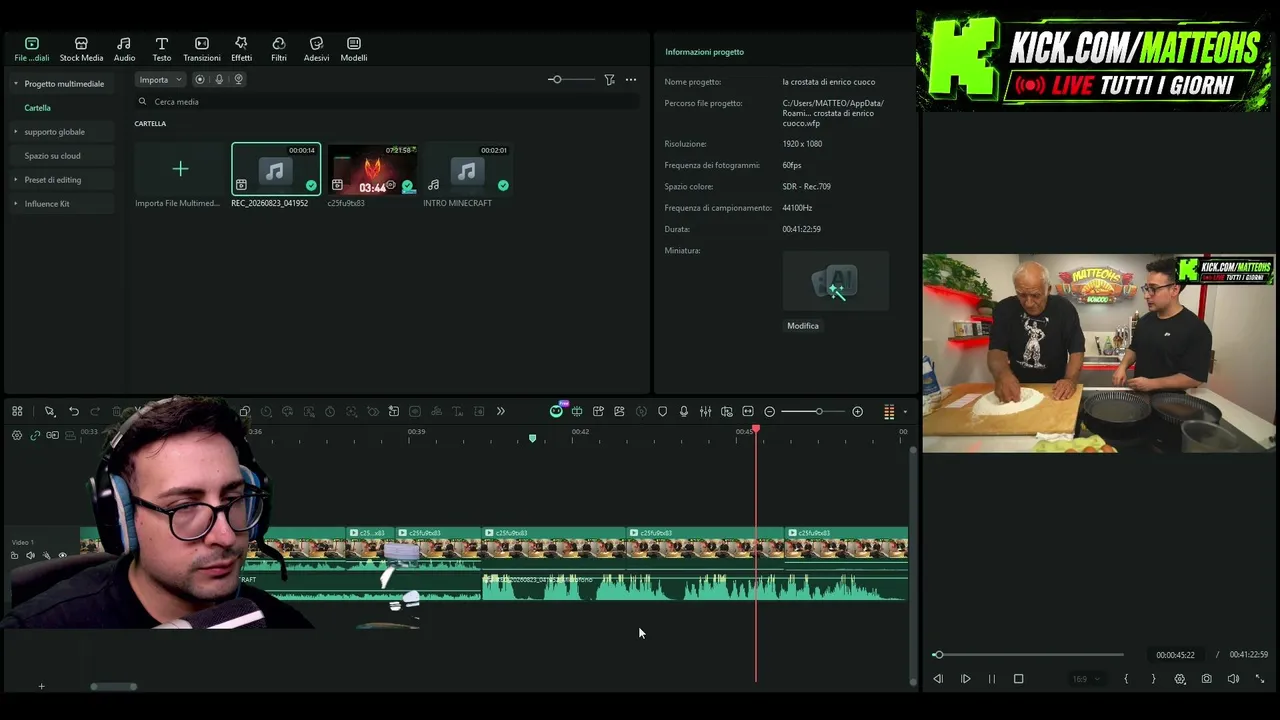Open the Effetti tab
This screenshot has width=1280, height=720.
click(x=241, y=49)
